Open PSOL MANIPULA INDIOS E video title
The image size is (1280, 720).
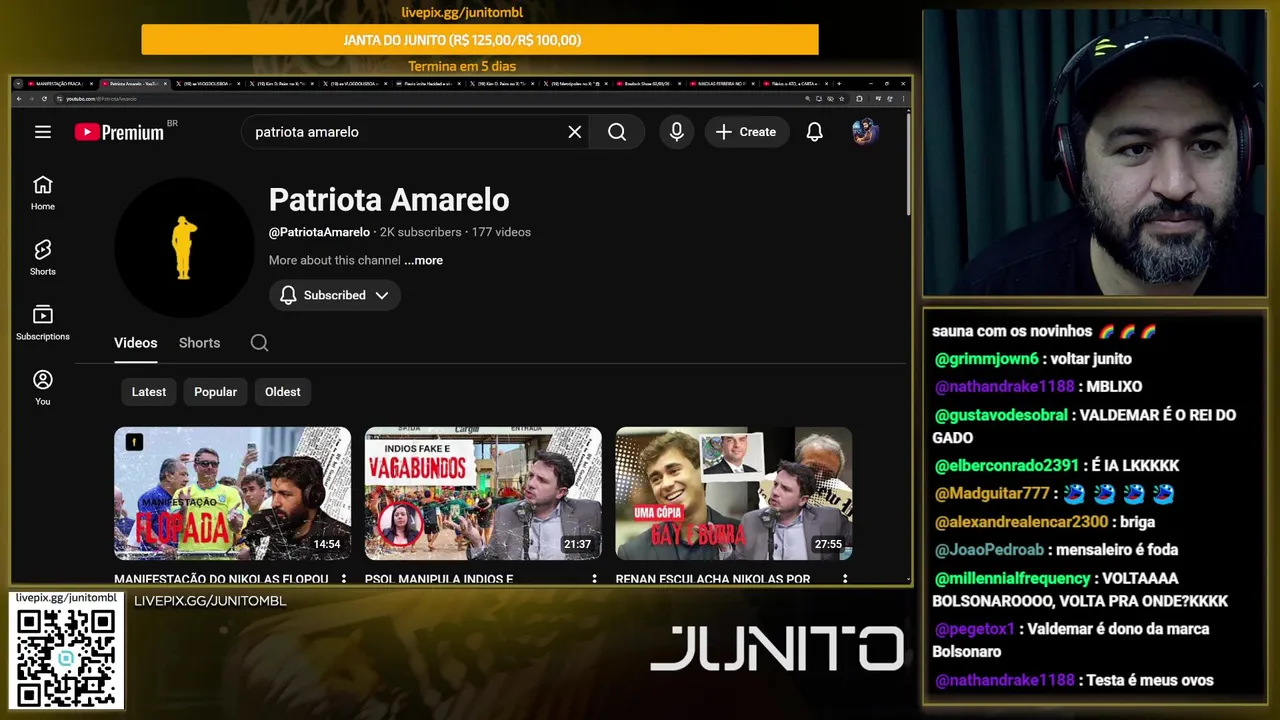[439, 579]
